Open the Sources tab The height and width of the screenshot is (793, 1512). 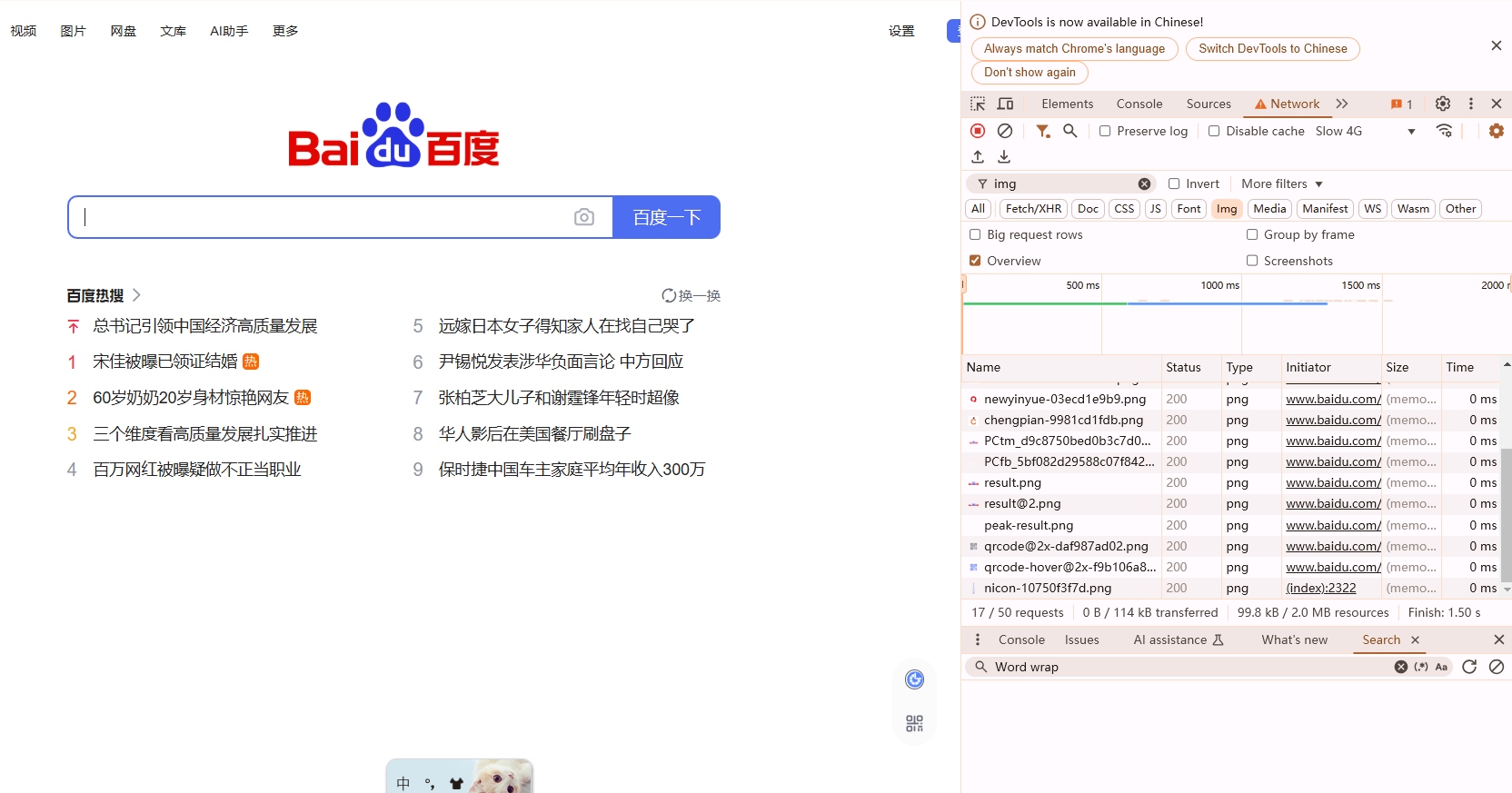(x=1209, y=104)
